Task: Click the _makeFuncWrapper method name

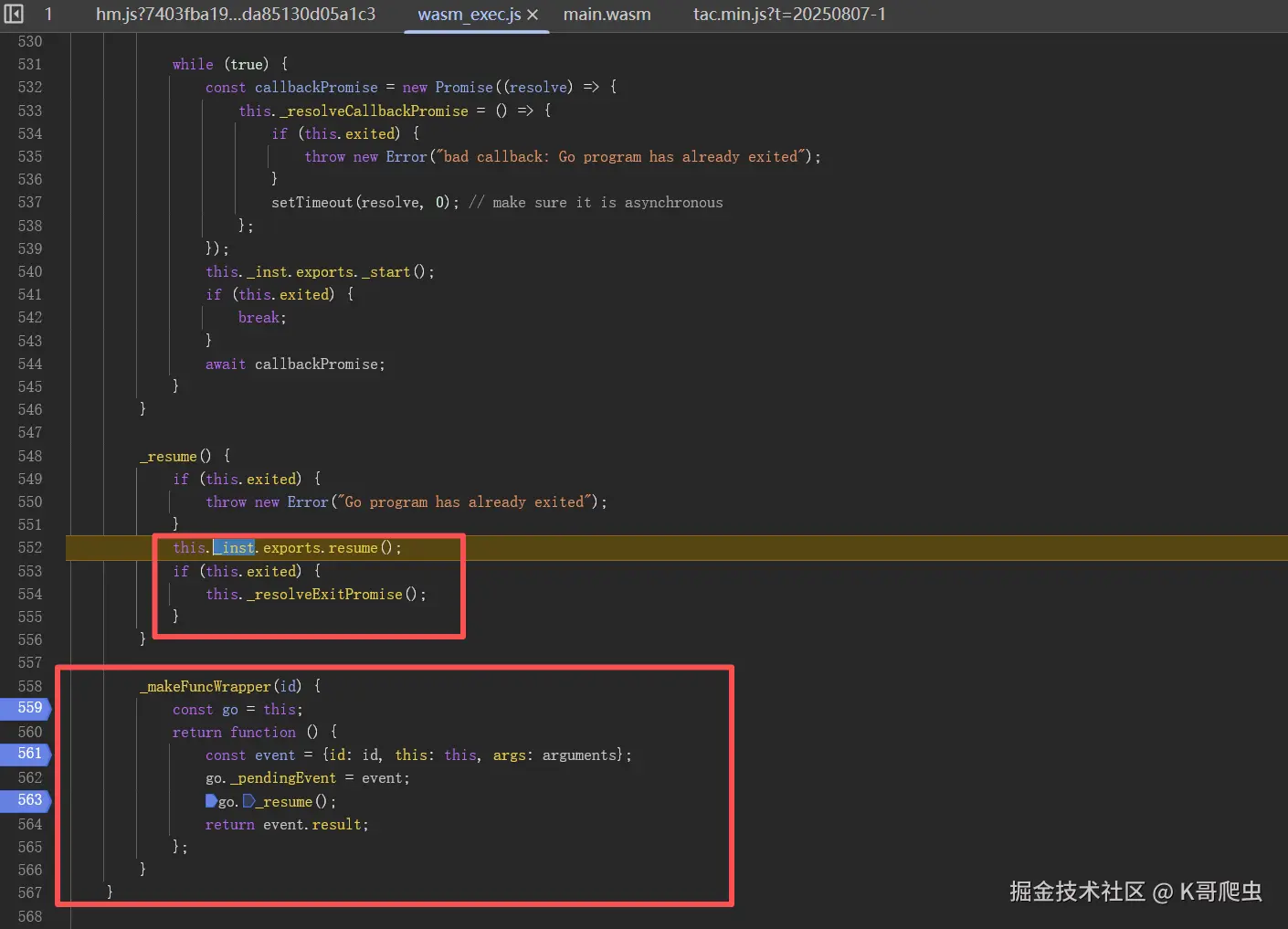Action: pyautogui.click(x=206, y=686)
